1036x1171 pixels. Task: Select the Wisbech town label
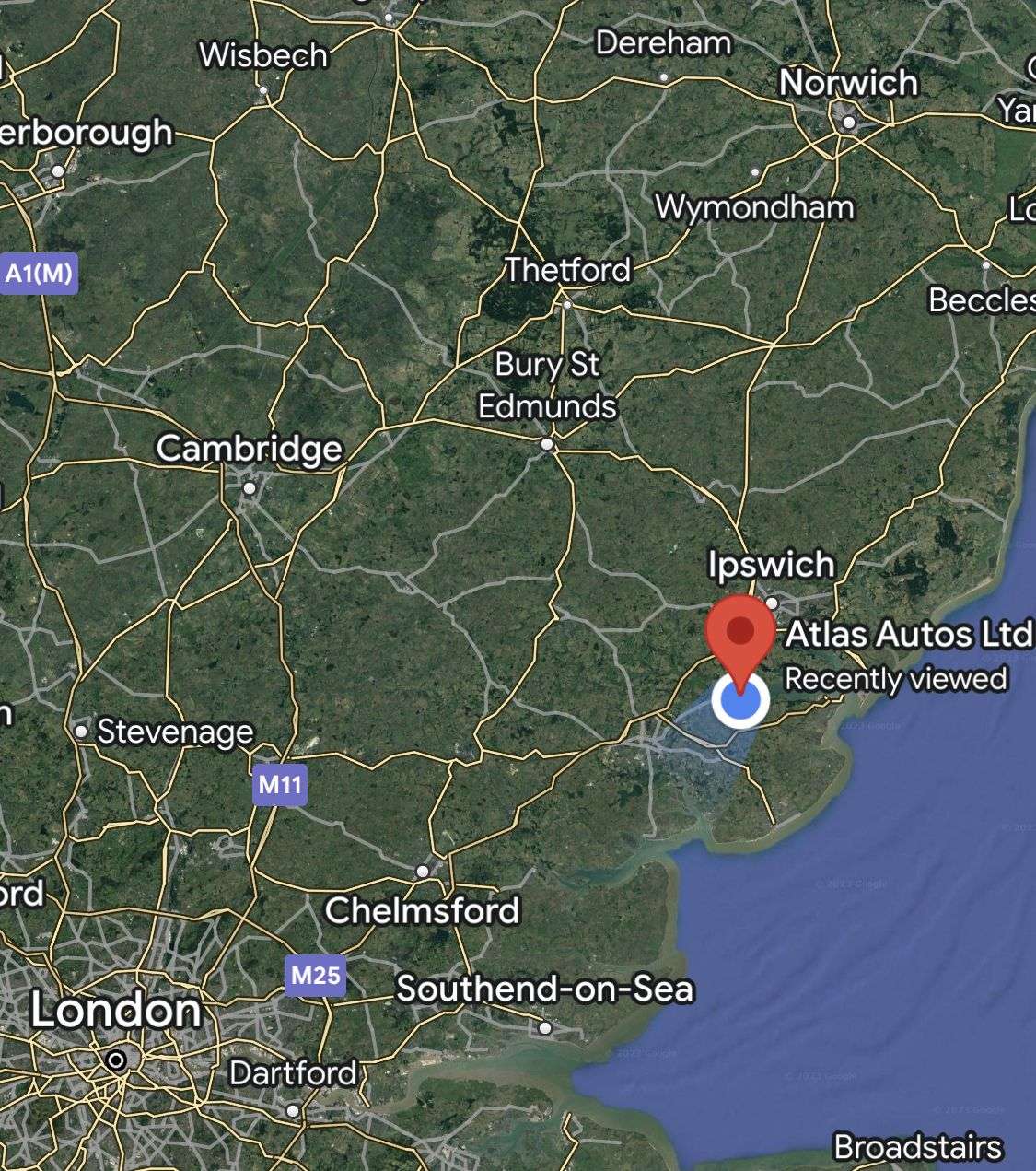pyautogui.click(x=263, y=55)
